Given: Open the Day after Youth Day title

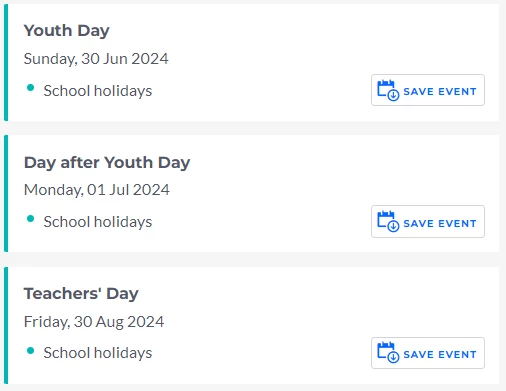Looking at the screenshot, I should 107,163.
